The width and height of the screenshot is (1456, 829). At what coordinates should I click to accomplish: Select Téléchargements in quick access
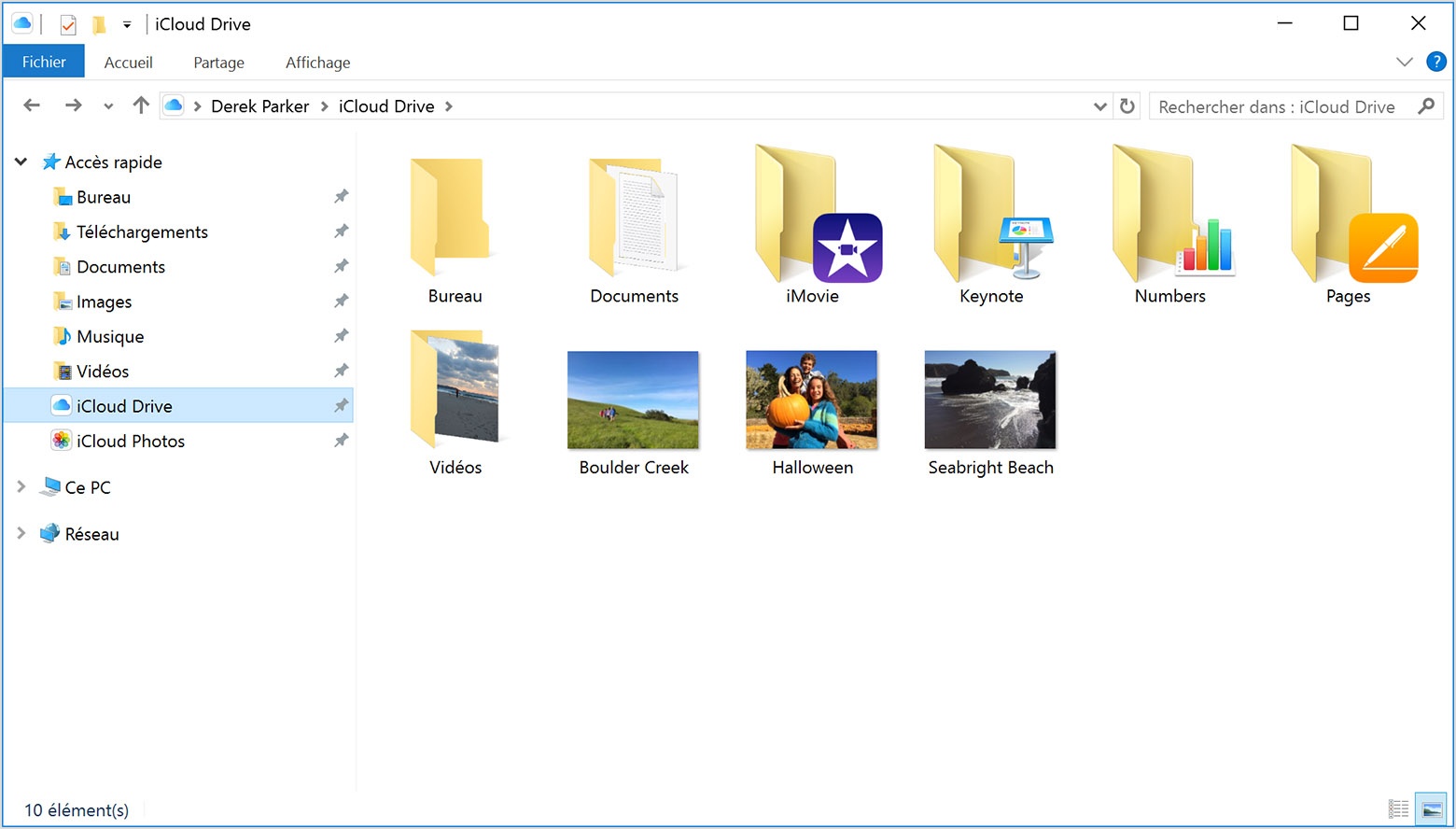tap(142, 232)
